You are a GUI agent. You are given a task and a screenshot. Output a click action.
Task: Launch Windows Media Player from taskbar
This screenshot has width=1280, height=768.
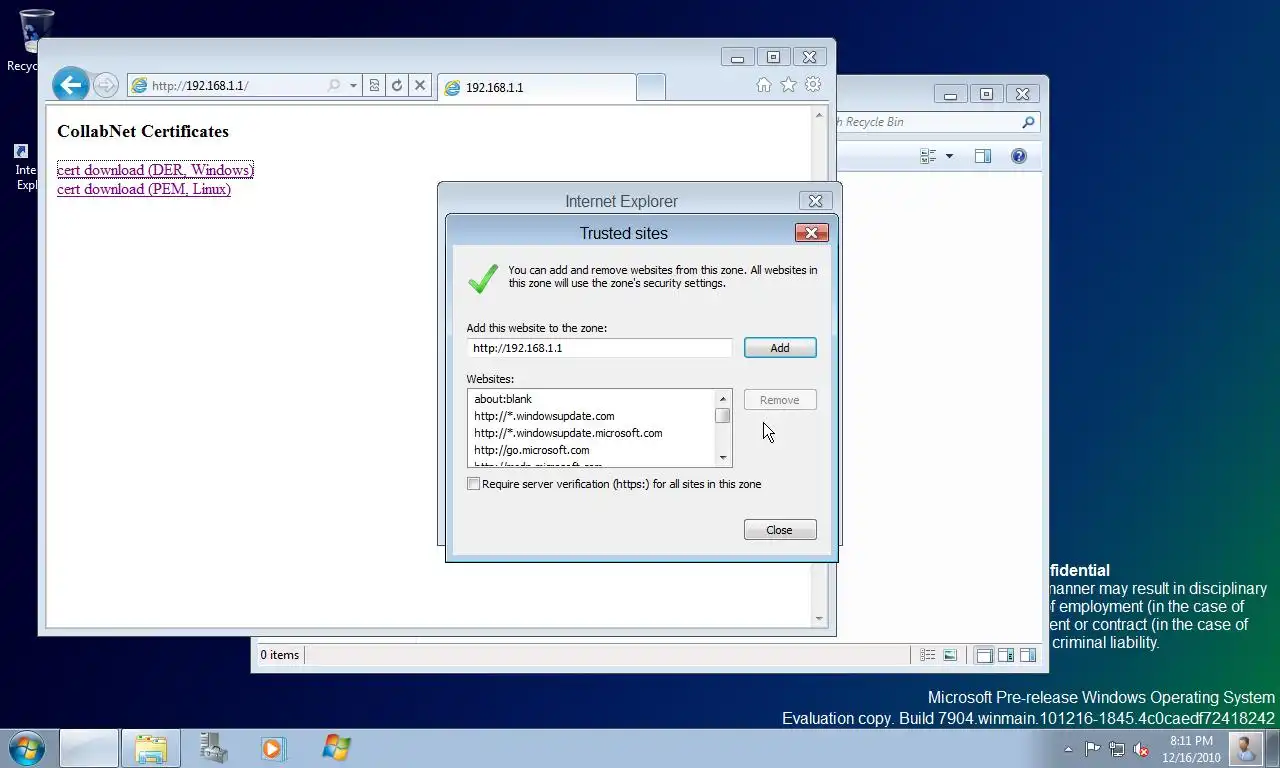pyautogui.click(x=273, y=748)
